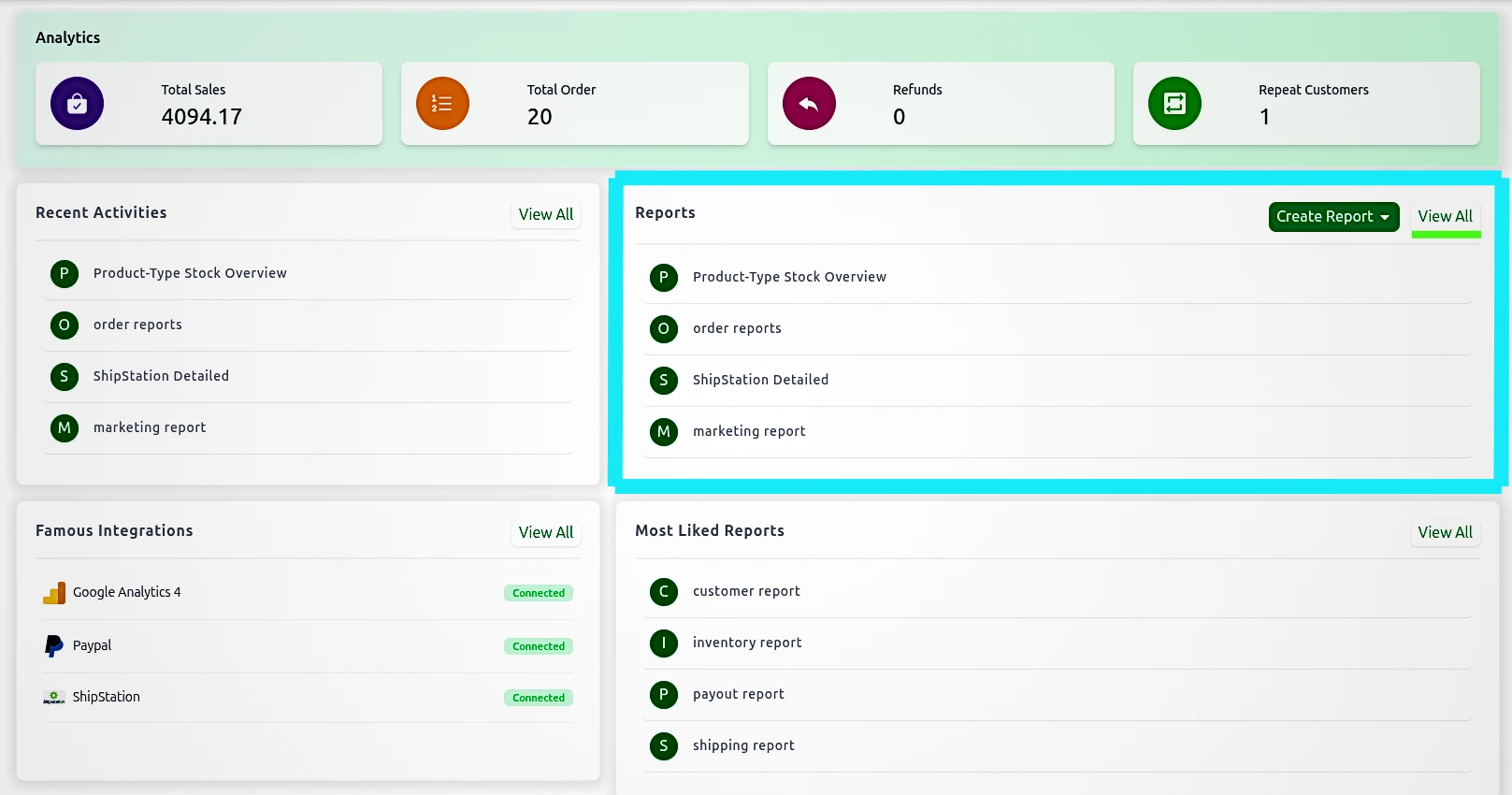The height and width of the screenshot is (795, 1512).
Task: Click the Total Order list icon
Action: coord(442,104)
